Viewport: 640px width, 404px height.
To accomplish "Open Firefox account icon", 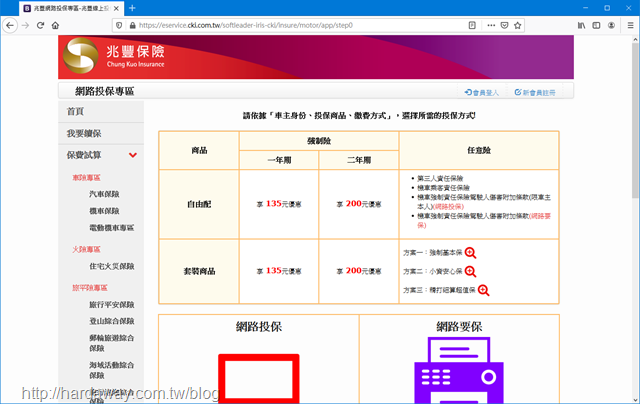I will [611, 25].
